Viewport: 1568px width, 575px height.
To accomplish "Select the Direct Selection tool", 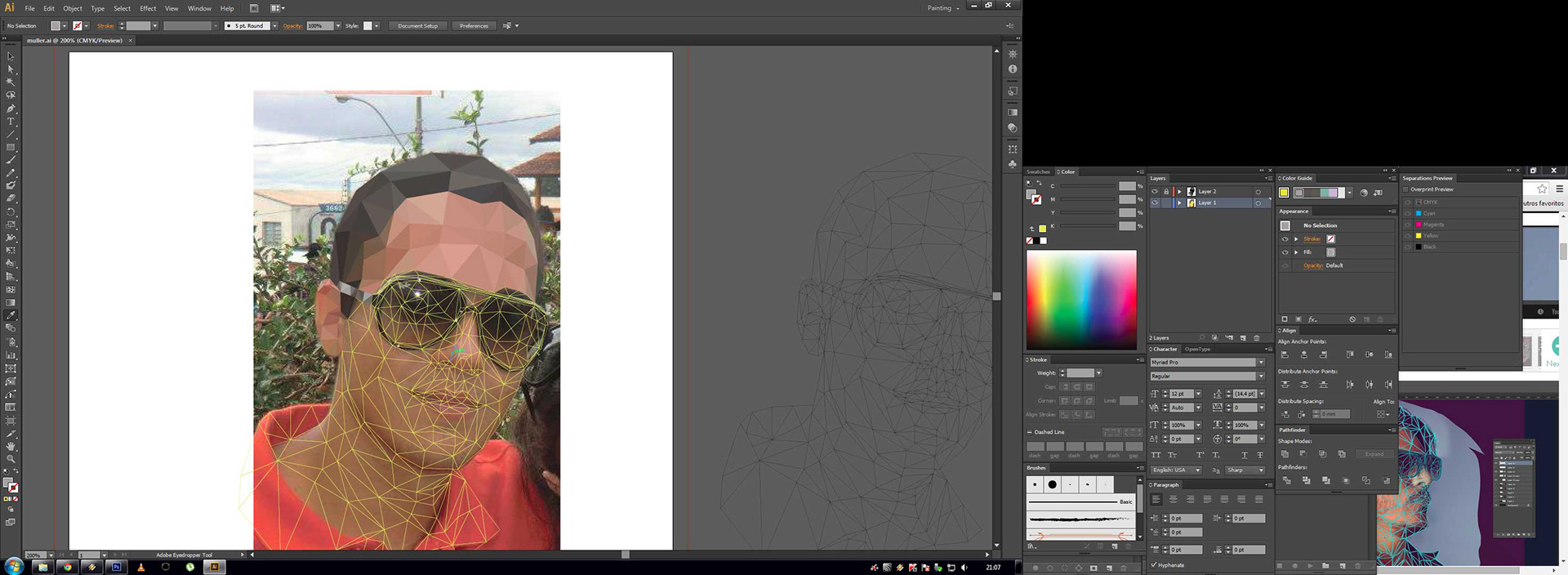I will [x=11, y=69].
